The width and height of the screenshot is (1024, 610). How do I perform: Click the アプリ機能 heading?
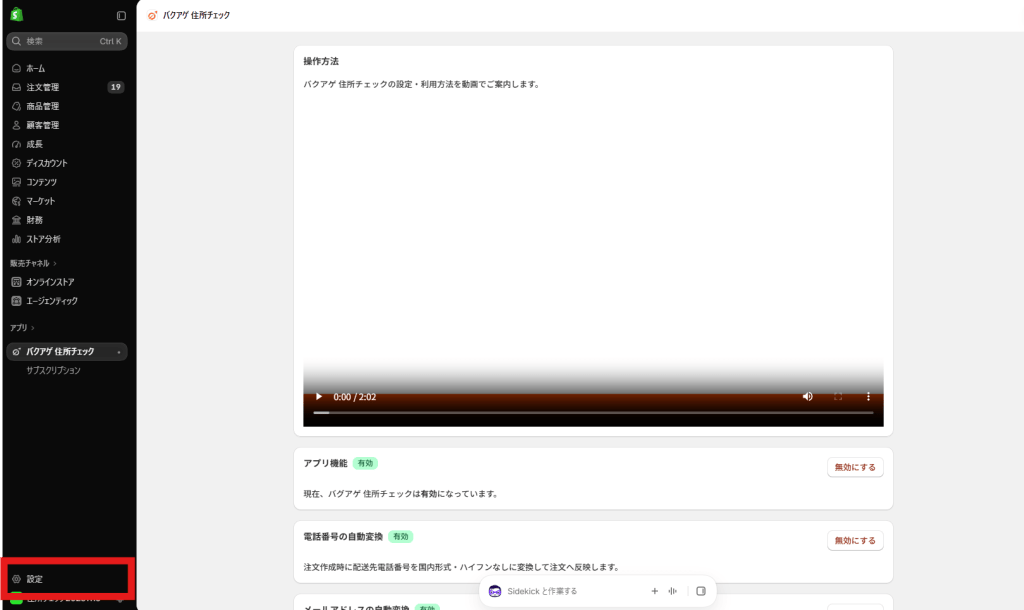325,463
